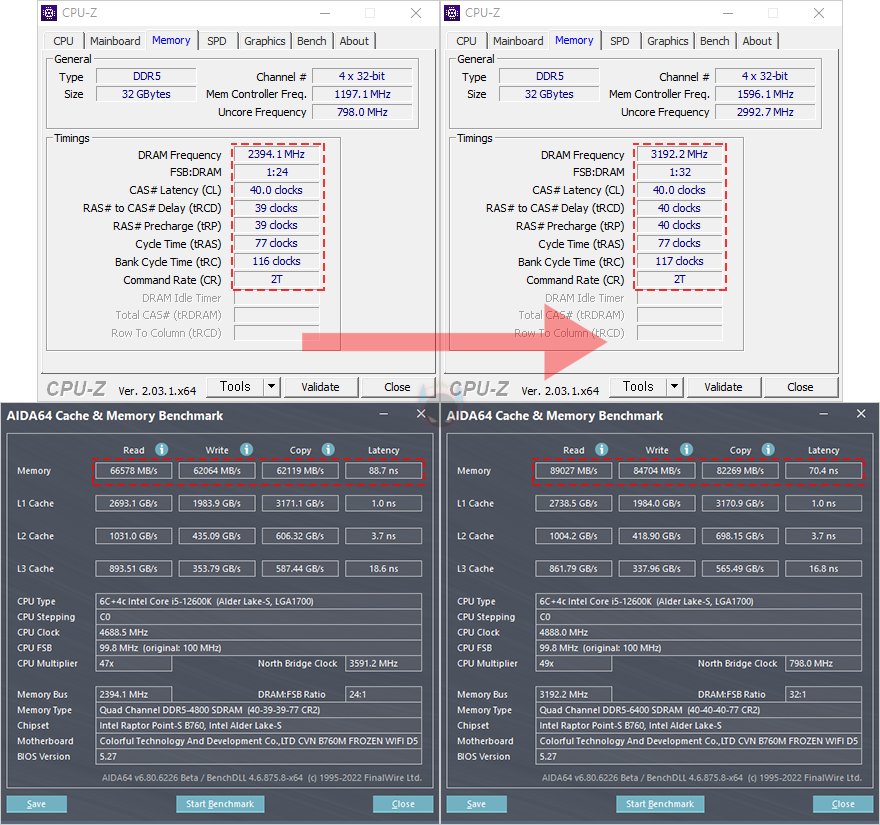Switch to Mainboard tab in left CPU-Z
This screenshot has width=880, height=825.
(x=115, y=41)
